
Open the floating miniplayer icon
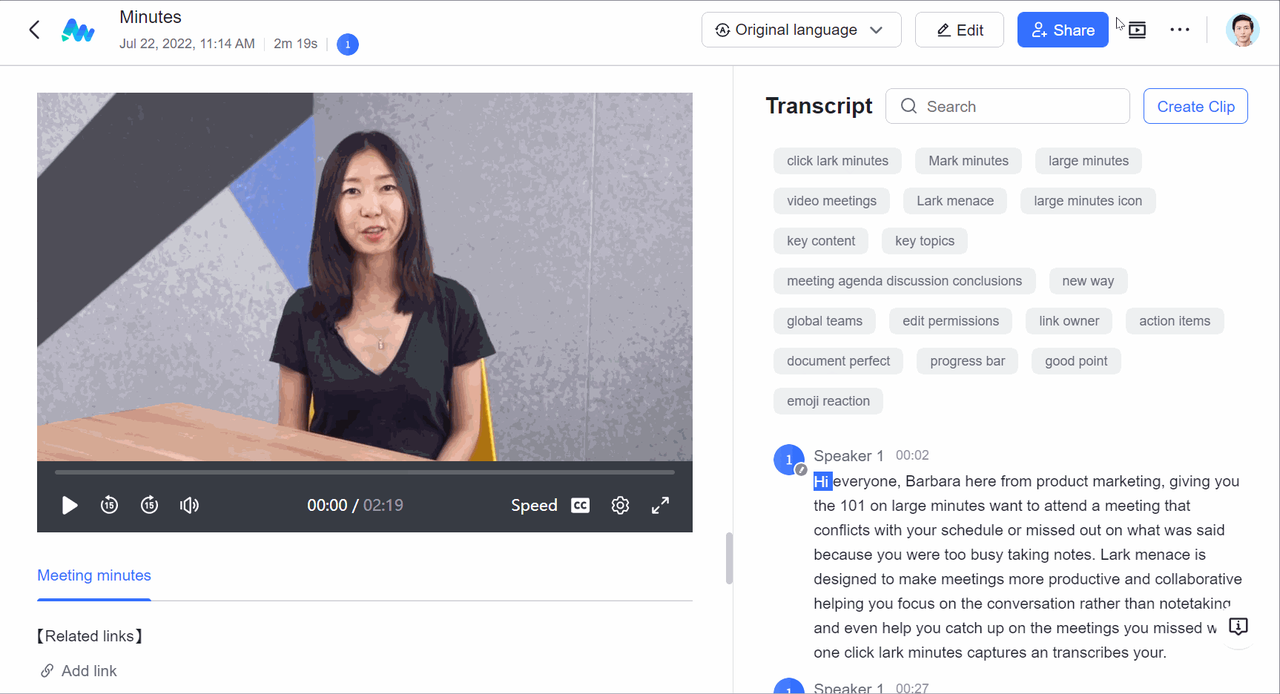pos(1136,30)
